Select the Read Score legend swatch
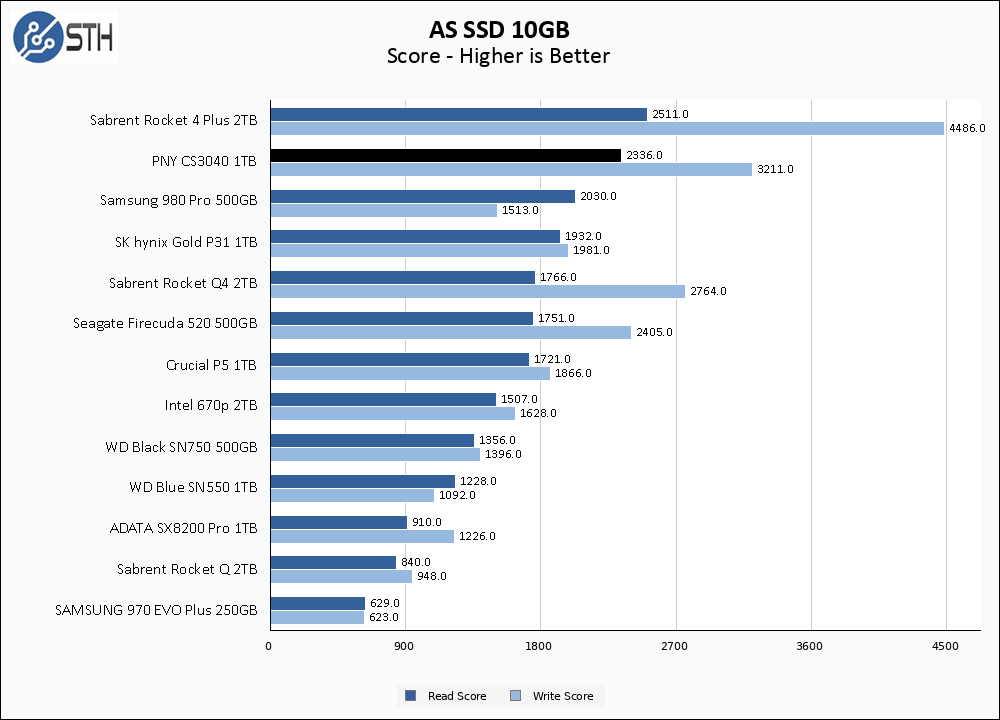This screenshot has width=1000, height=720. click(x=411, y=696)
